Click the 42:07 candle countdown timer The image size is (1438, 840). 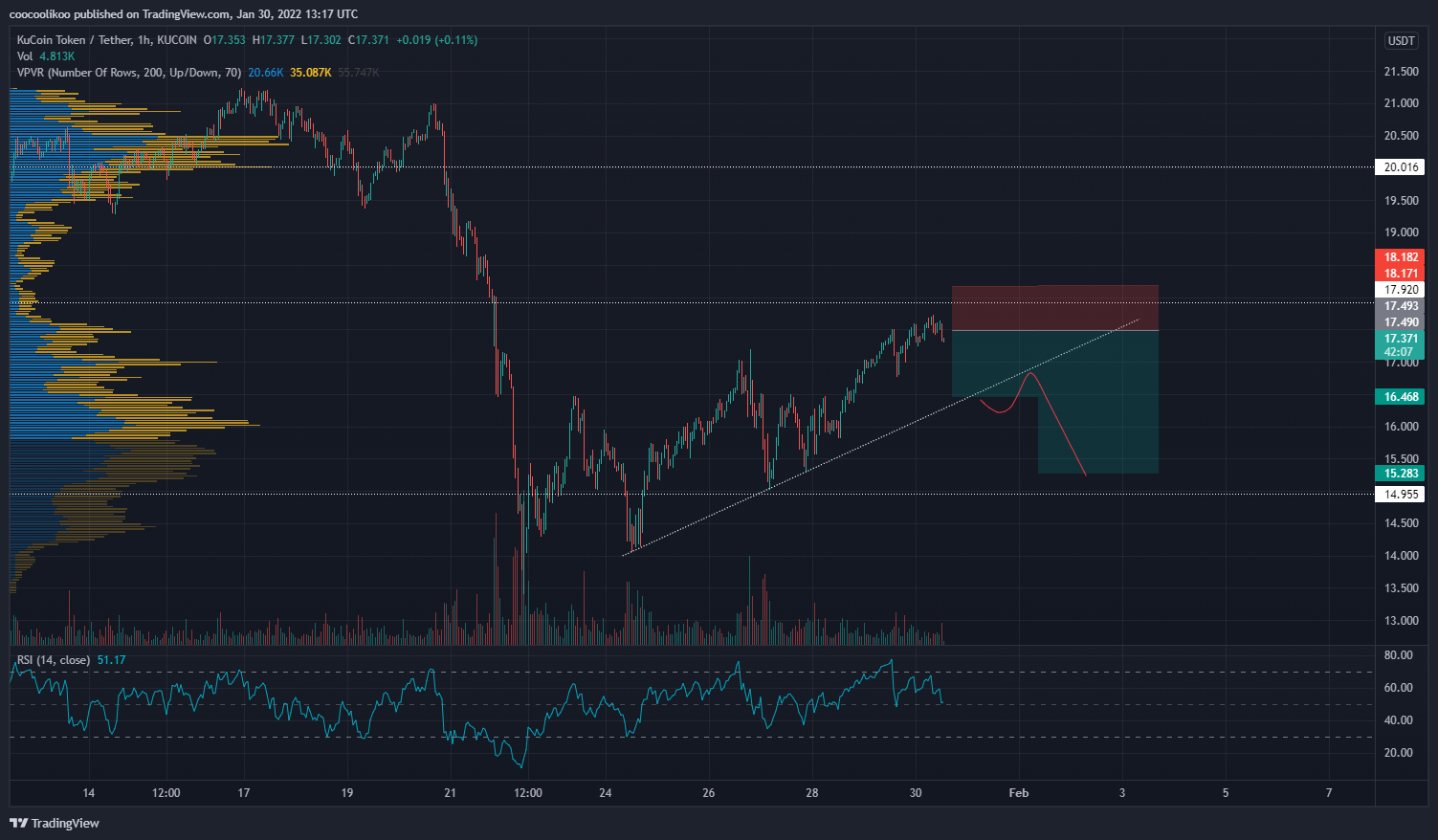coord(1401,352)
